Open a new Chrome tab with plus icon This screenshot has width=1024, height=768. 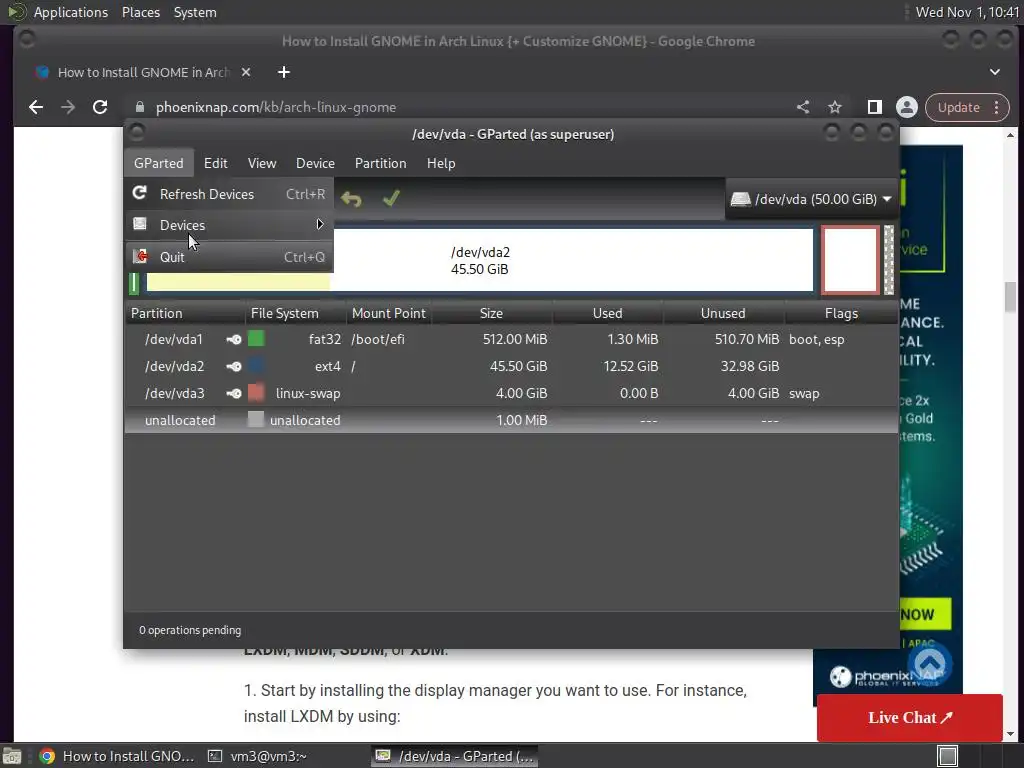(283, 72)
